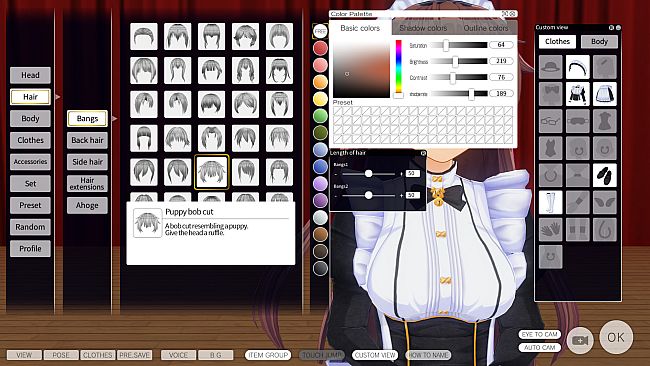Screen dimensions: 650x366
Task: Pick the light brown hair color swatch
Action: [320, 234]
